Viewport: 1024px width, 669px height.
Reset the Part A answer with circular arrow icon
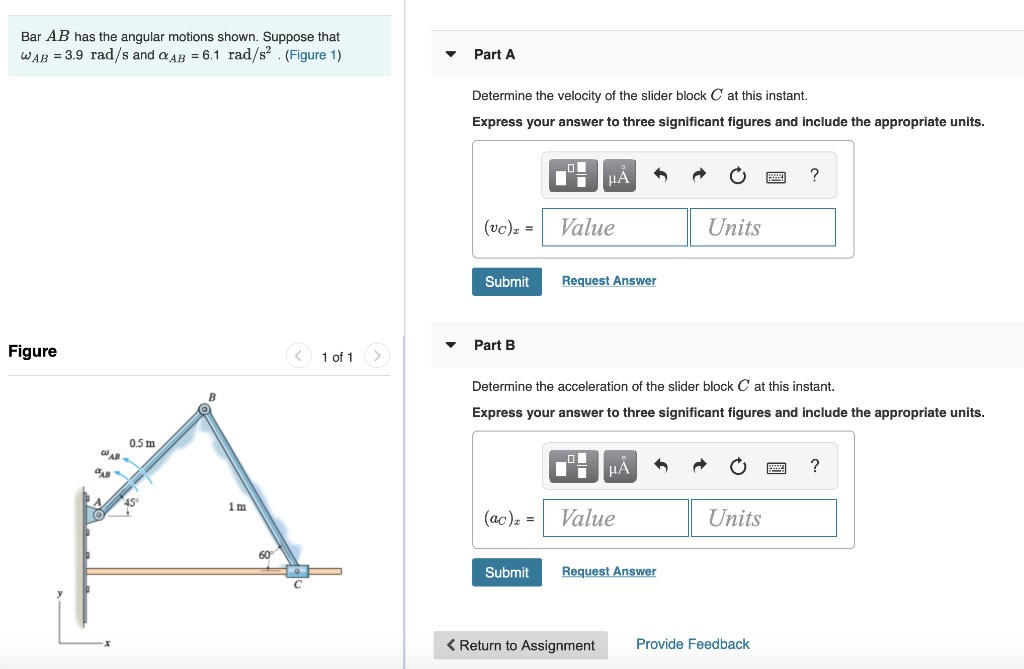coord(737,175)
